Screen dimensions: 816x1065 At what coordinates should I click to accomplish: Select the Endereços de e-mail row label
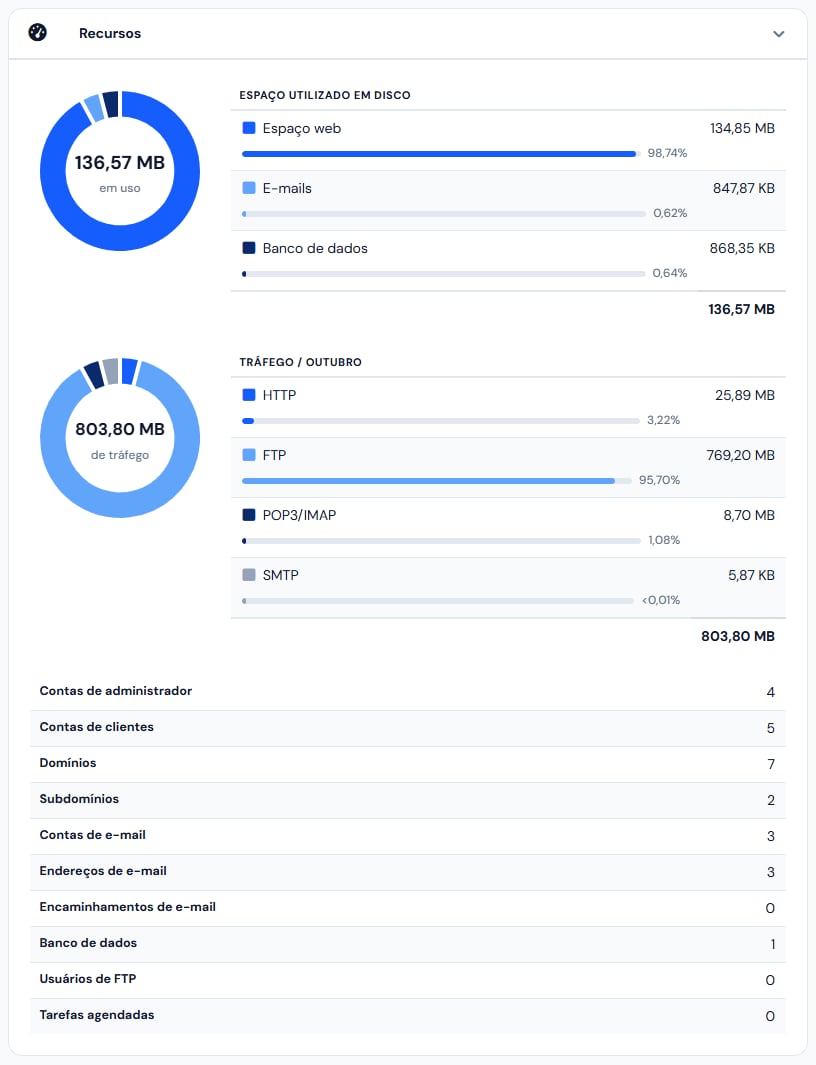103,871
